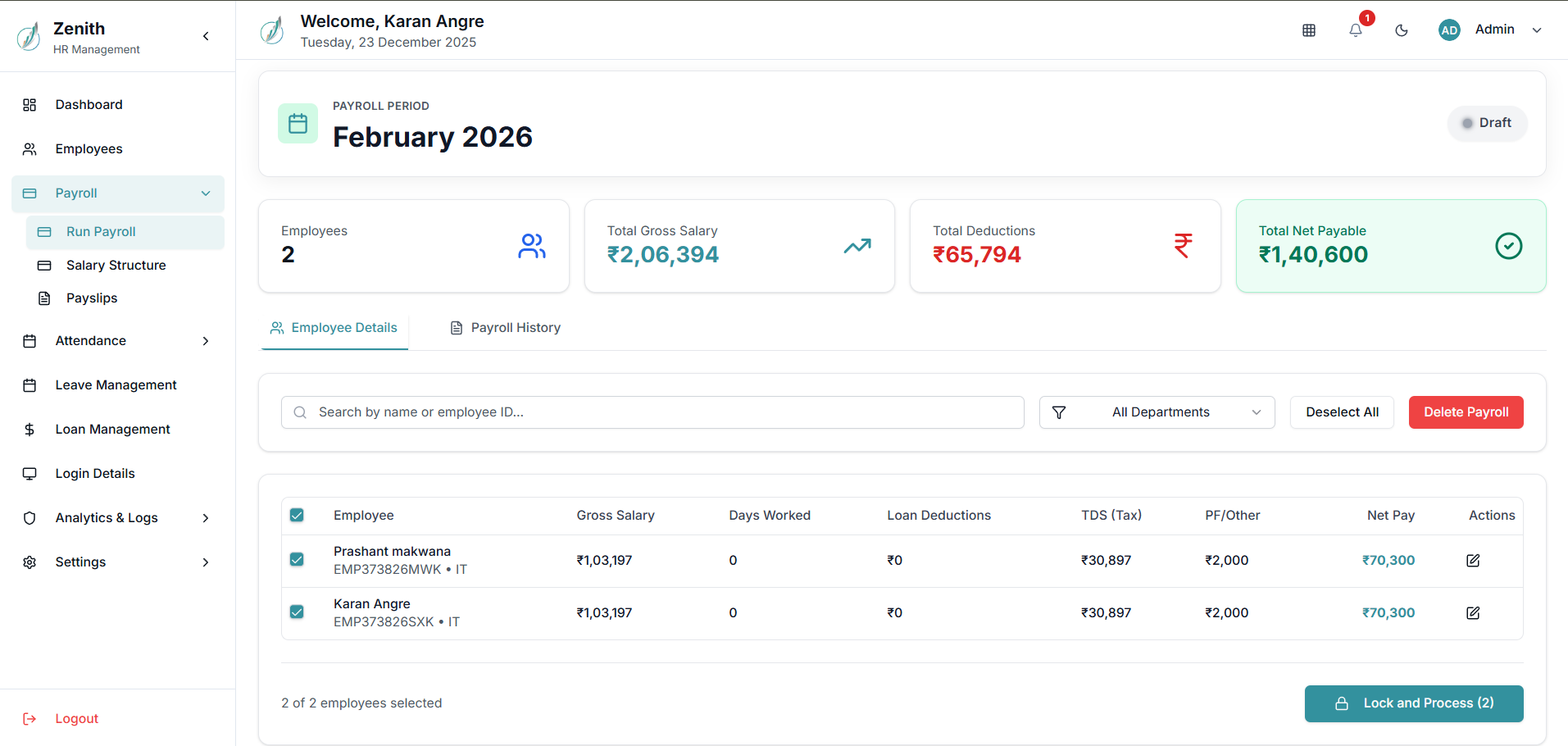Toggle dark mode moon icon

click(x=1402, y=30)
